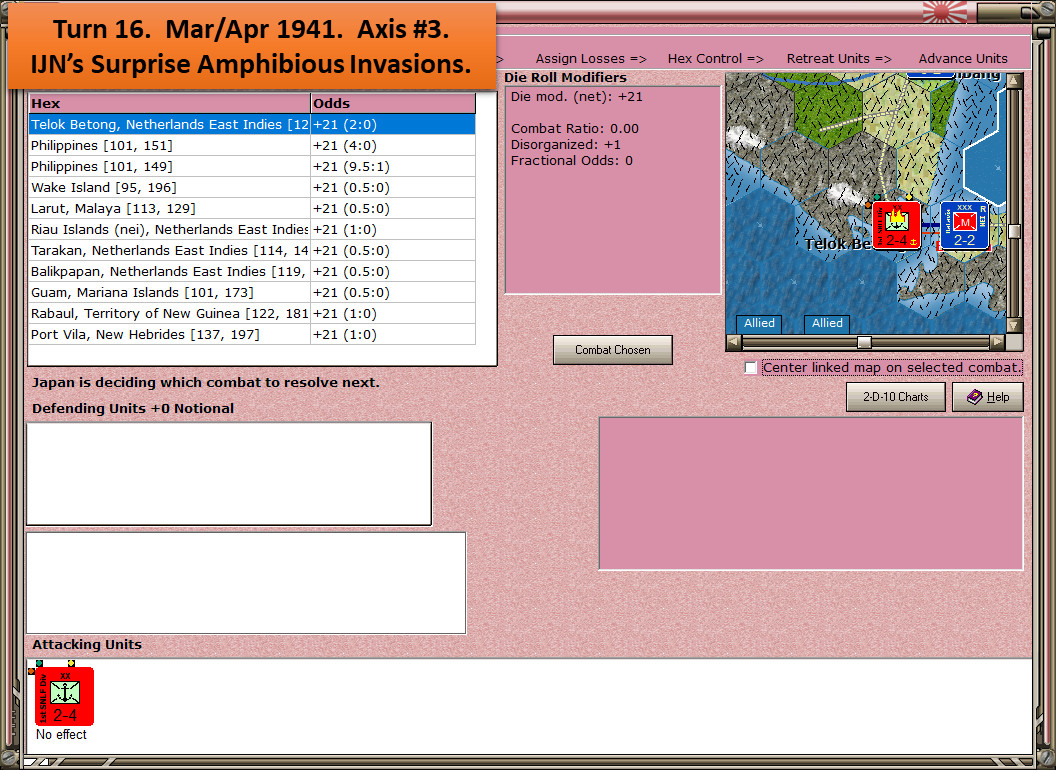Click the 'Fractional Odds: 0' modifier line
This screenshot has height=770, width=1056.
pos(572,160)
